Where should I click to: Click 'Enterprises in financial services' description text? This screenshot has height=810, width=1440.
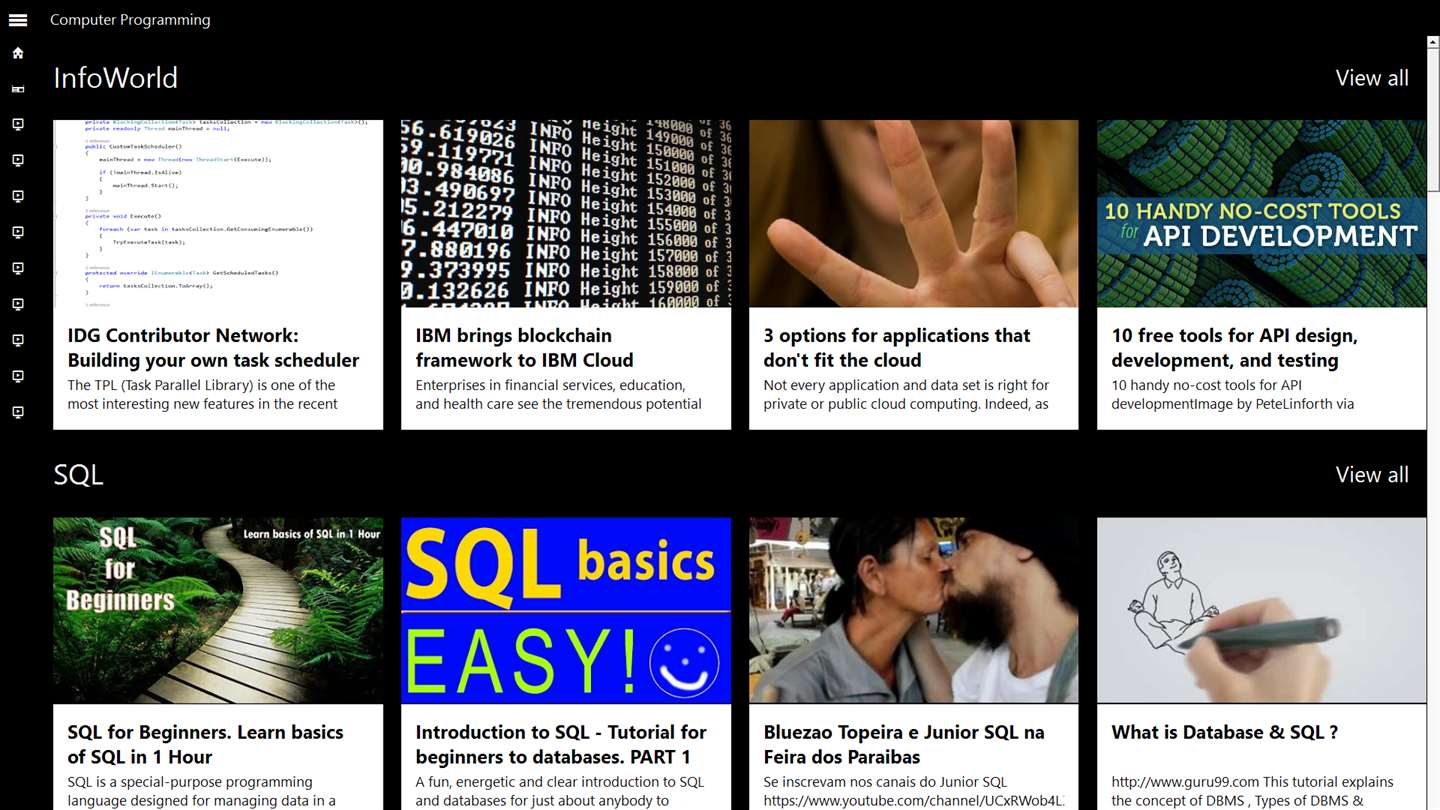(x=558, y=394)
